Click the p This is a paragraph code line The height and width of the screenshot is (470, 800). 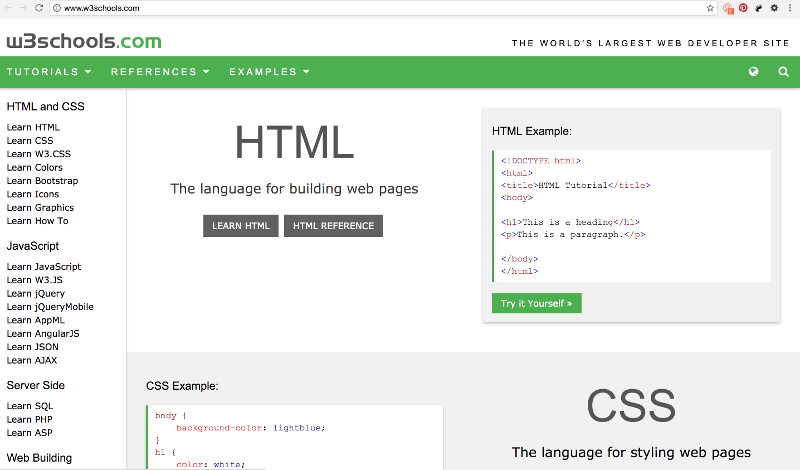click(x=573, y=234)
